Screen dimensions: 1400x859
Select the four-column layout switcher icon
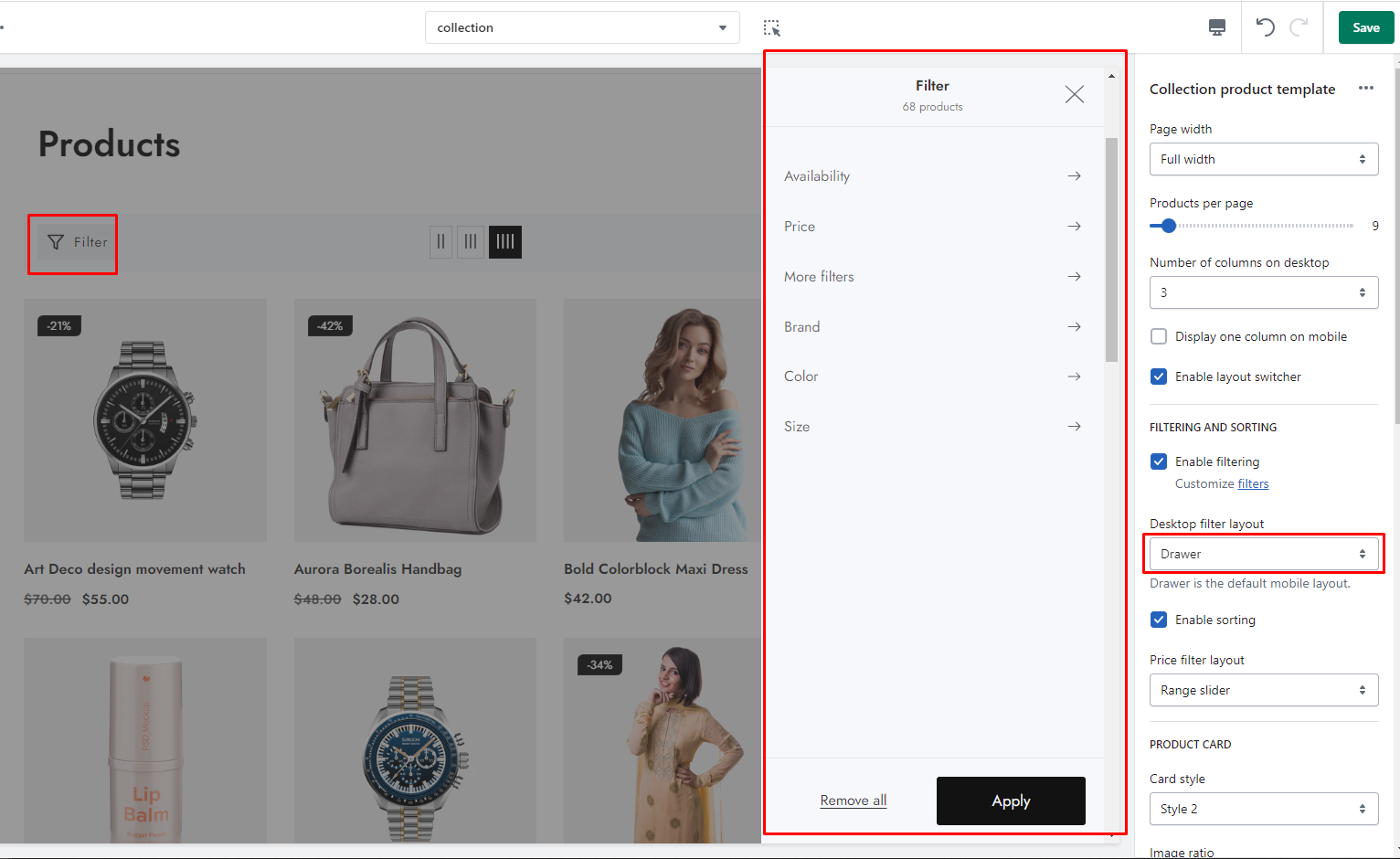[505, 242]
